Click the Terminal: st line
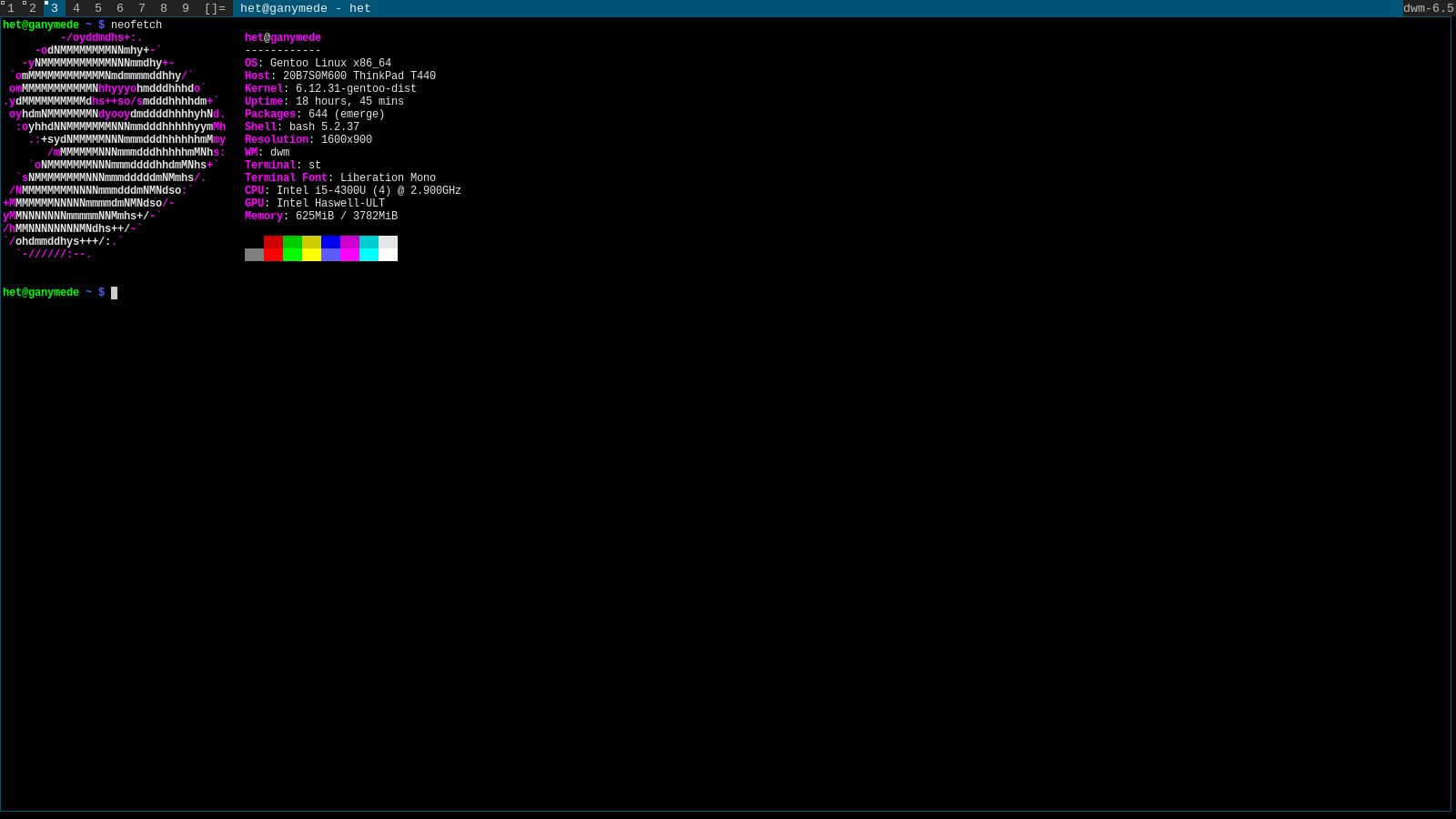This screenshot has width=1456, height=819. [x=283, y=166]
